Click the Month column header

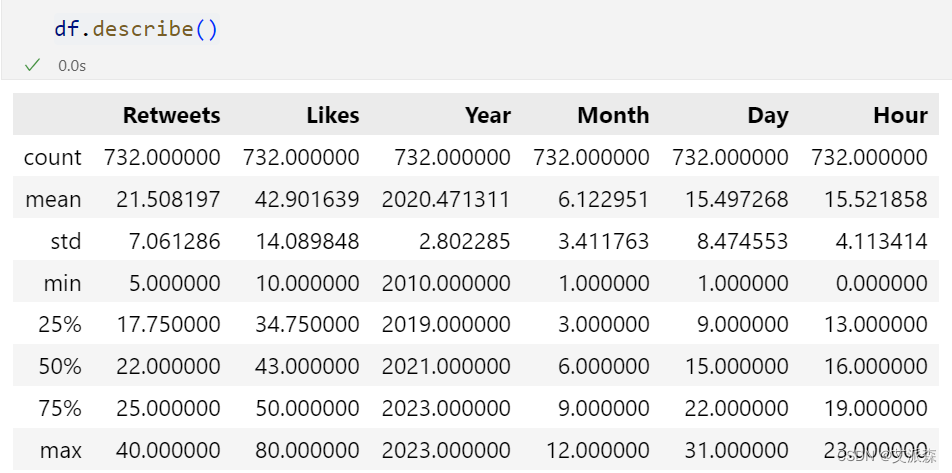[x=613, y=115]
